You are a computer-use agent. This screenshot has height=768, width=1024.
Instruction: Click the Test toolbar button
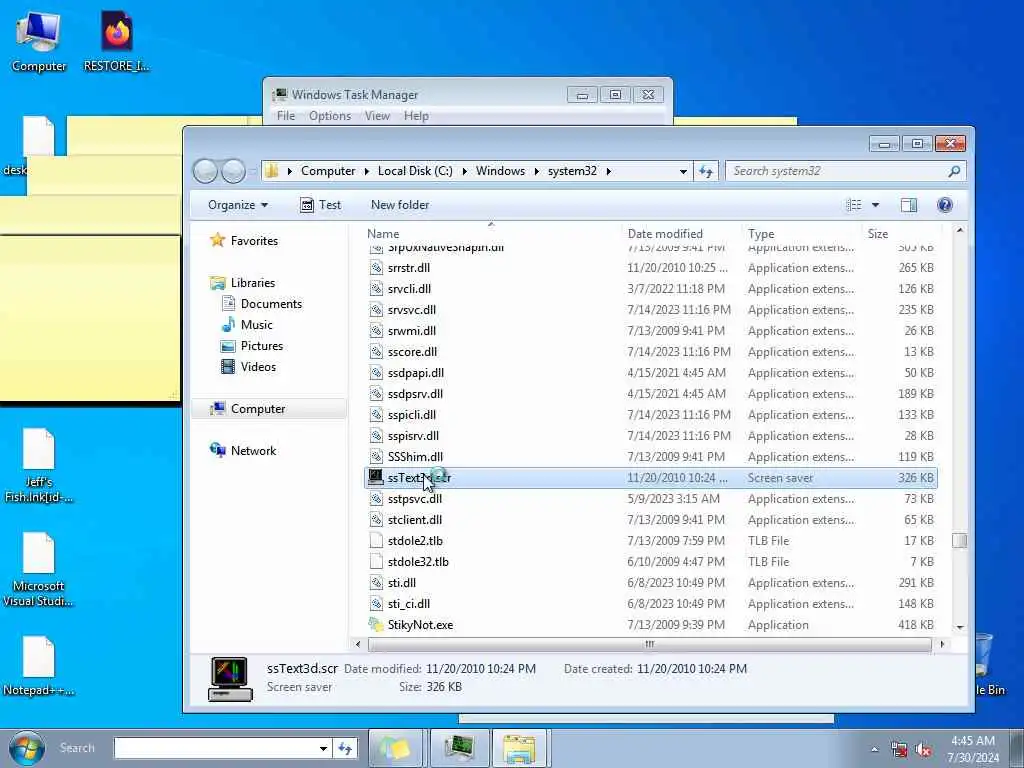tap(320, 205)
